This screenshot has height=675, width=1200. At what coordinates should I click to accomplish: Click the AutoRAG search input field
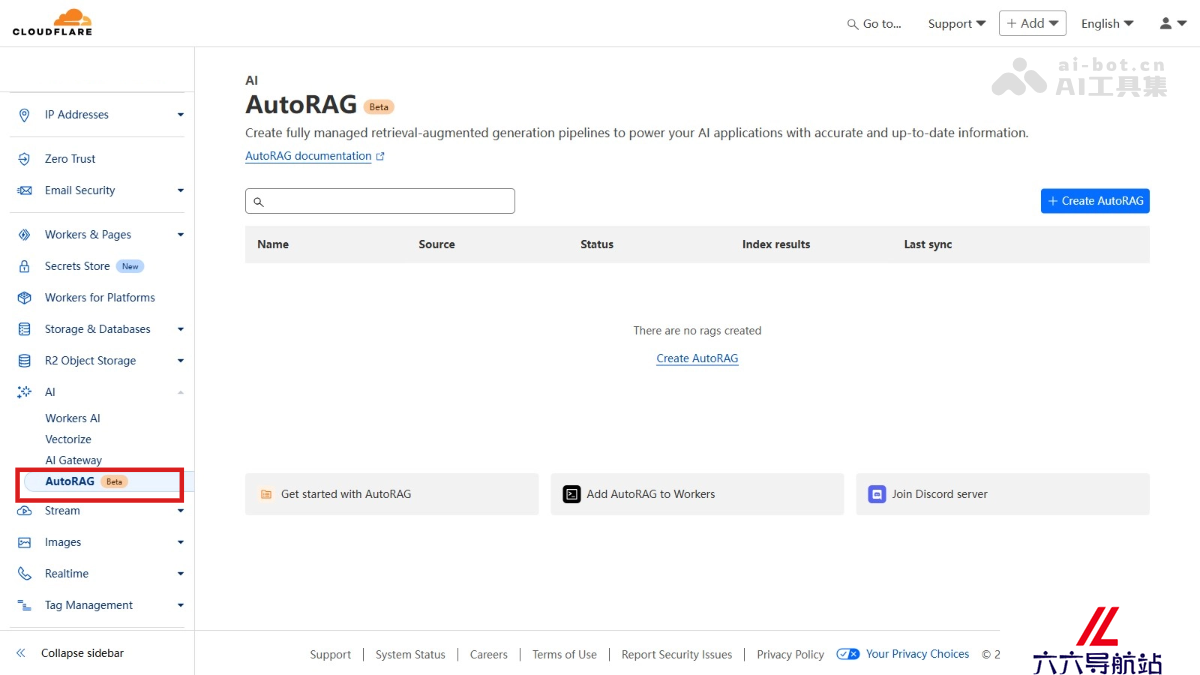(380, 201)
